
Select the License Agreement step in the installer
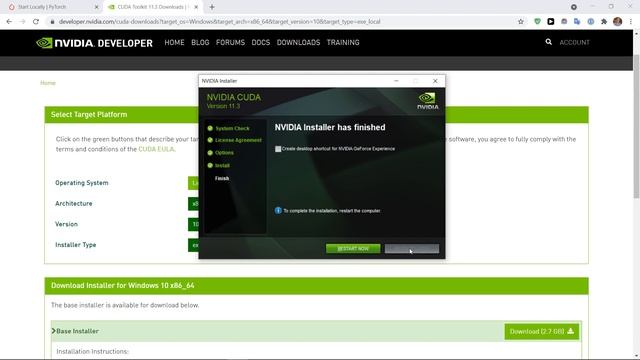click(x=238, y=140)
